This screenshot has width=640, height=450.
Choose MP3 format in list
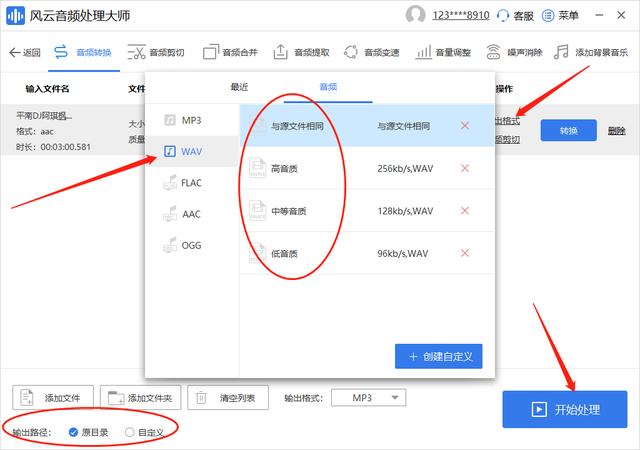click(192, 120)
